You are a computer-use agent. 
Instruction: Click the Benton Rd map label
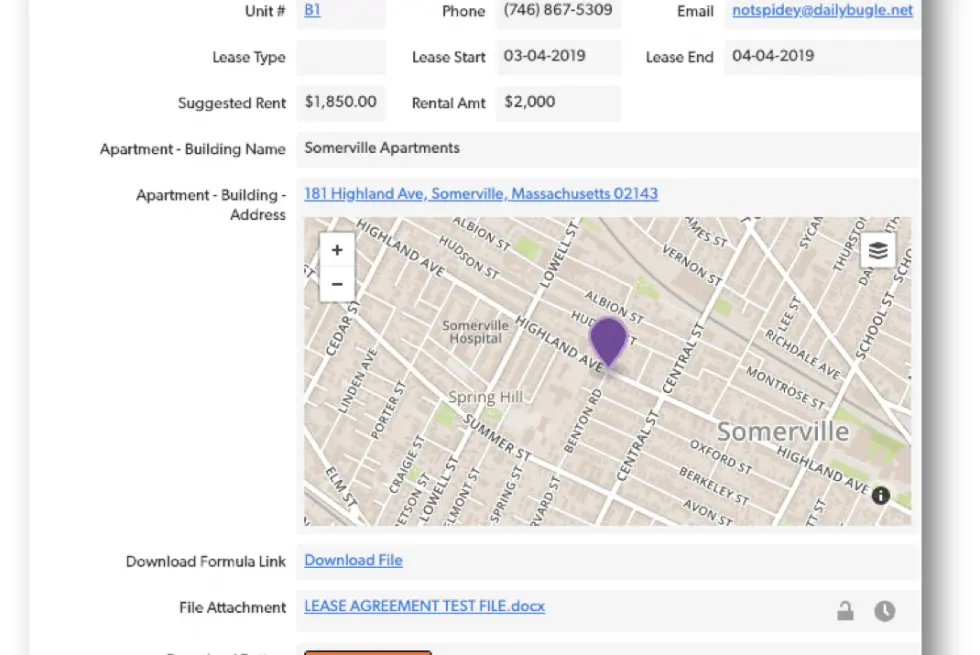(x=582, y=421)
